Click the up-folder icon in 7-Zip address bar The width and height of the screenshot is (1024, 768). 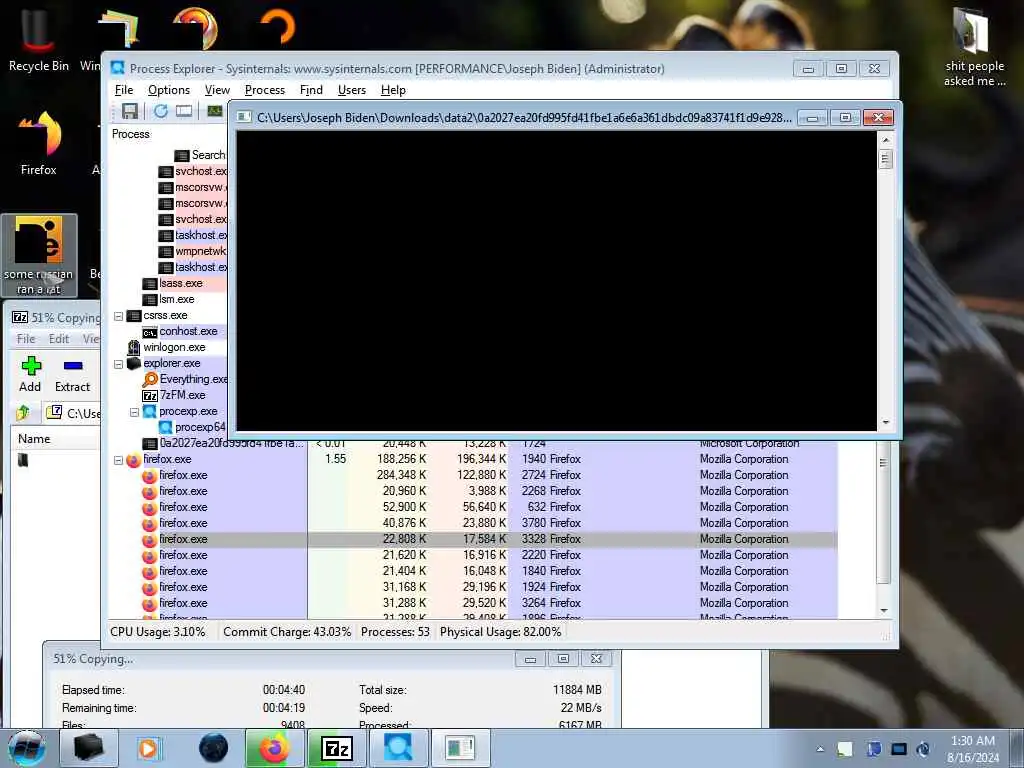click(23, 413)
